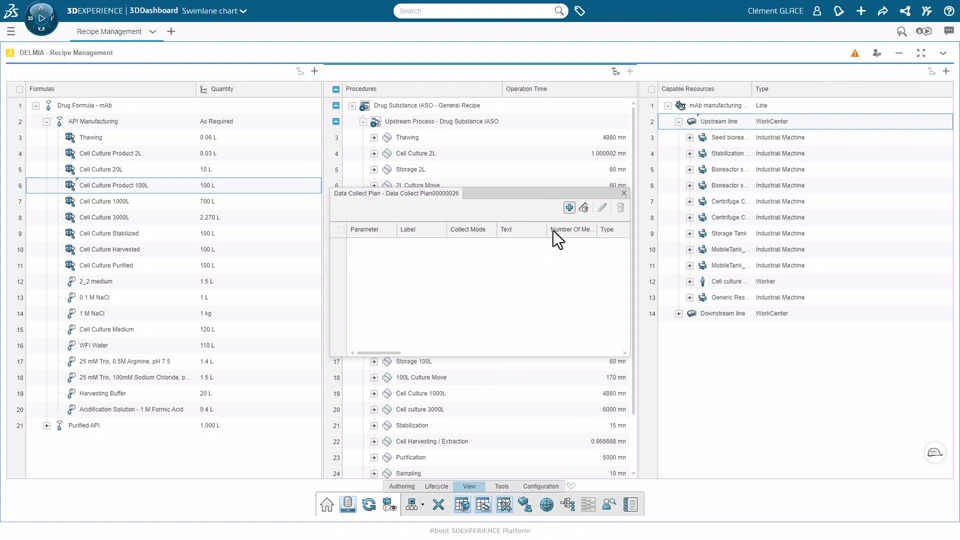Add a new dashboard tab with plus
This screenshot has height=540, width=960.
171,31
